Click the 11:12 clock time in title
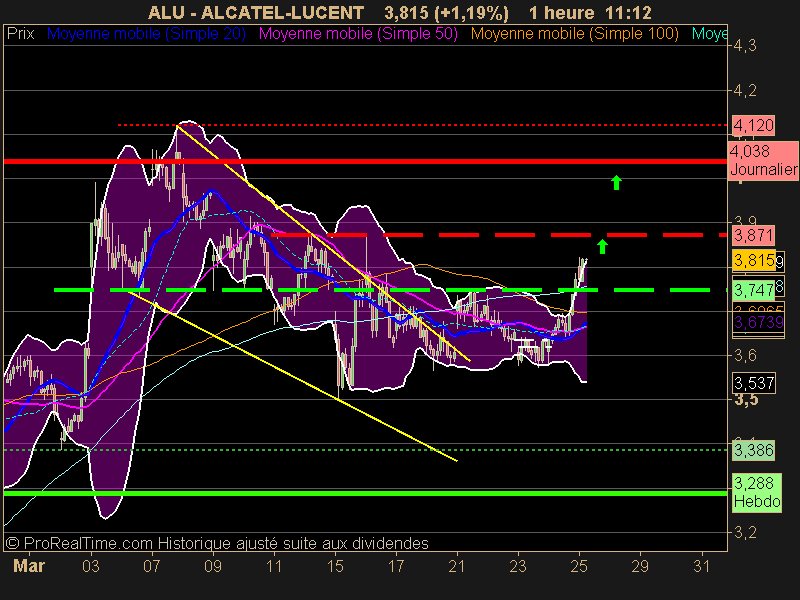Viewport: 800px width, 600px height. point(629,13)
